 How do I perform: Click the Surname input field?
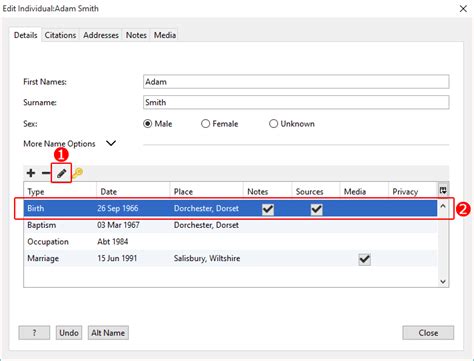296,102
